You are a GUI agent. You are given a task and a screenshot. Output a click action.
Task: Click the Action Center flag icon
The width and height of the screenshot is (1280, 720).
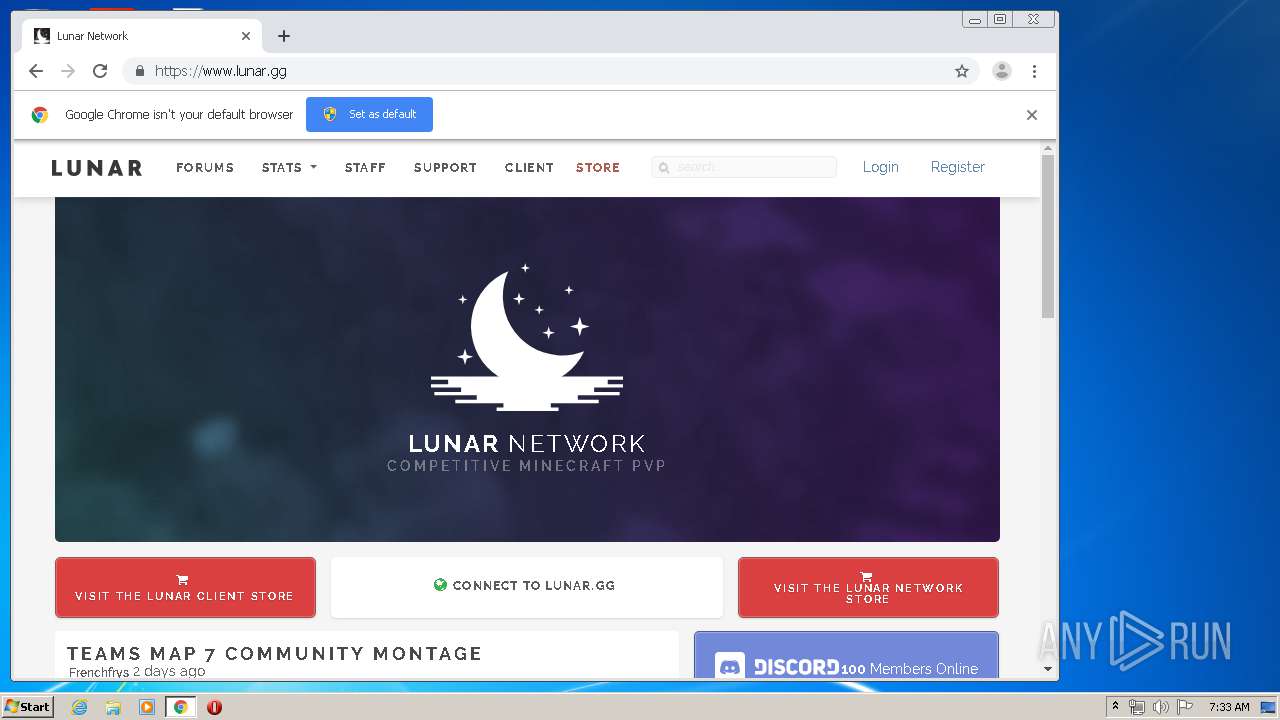coord(1185,707)
